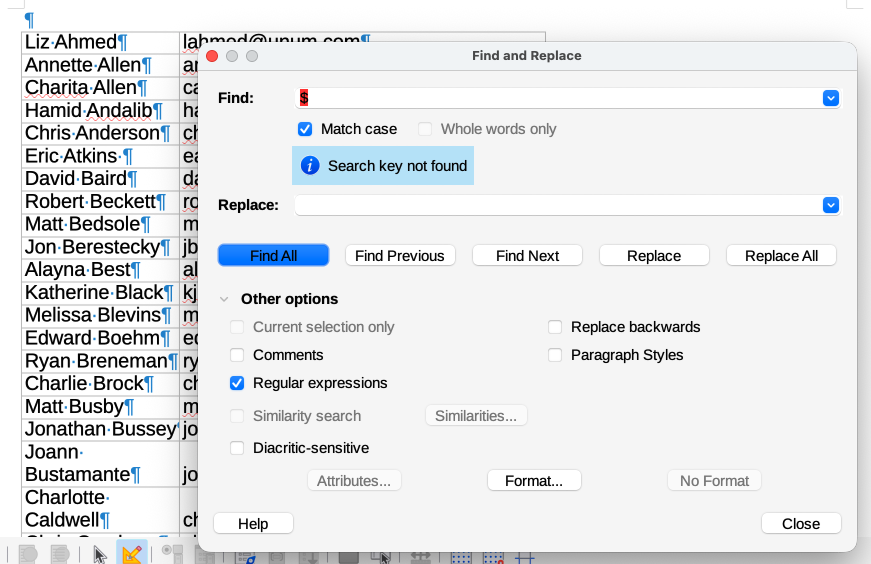871x564 pixels.
Task: Enable Replace backwards option
Action: coord(555,327)
